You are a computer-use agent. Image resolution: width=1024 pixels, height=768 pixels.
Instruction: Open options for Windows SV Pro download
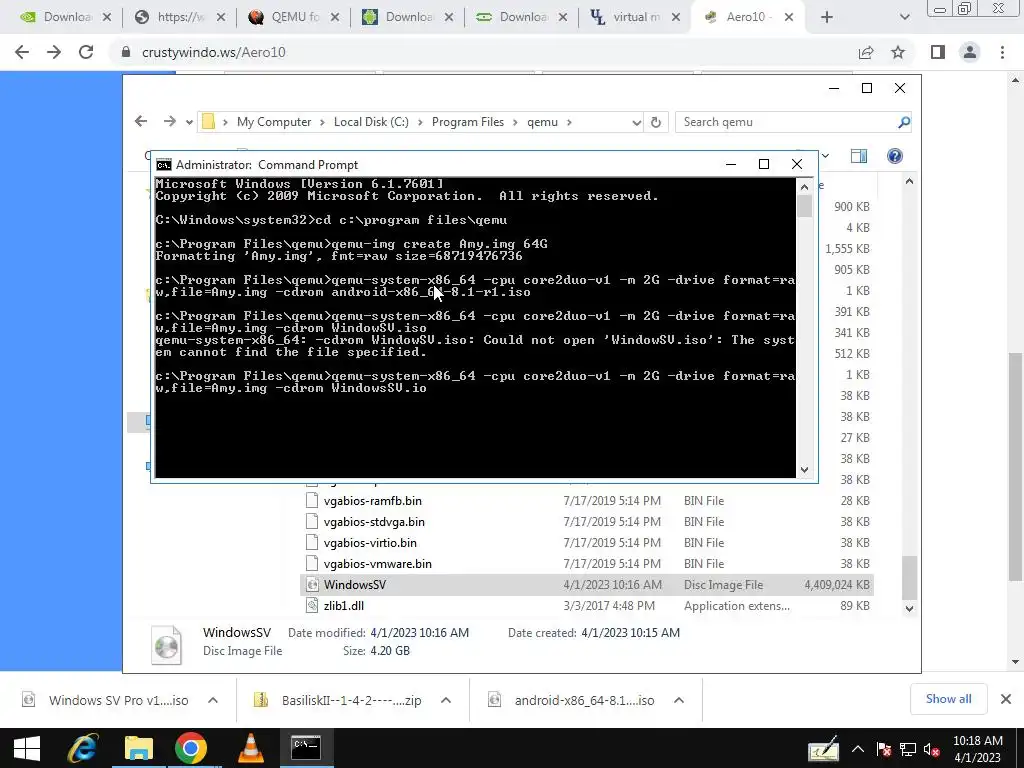pos(213,700)
